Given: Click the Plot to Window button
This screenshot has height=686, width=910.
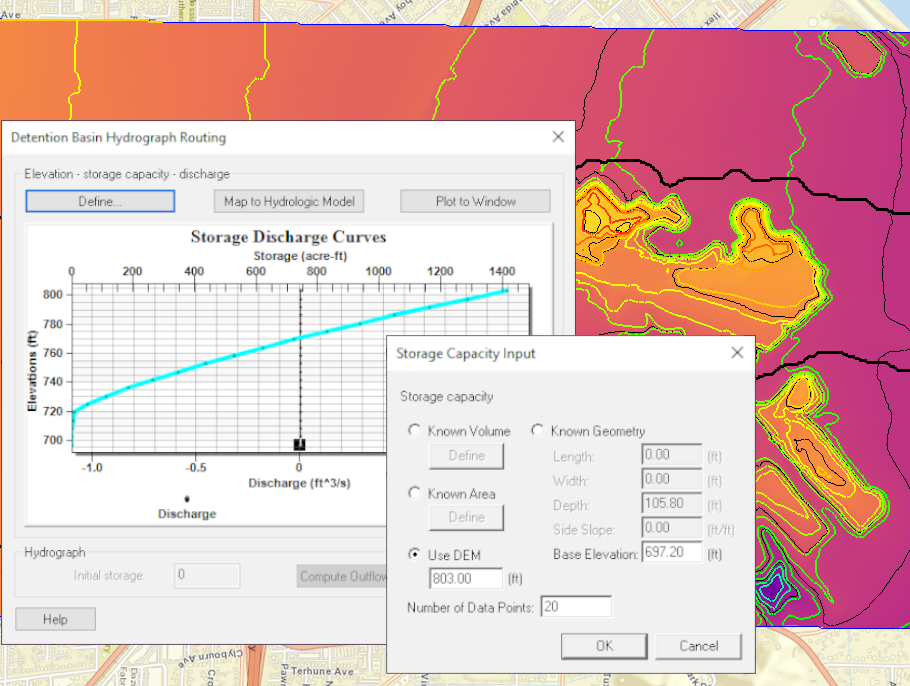Looking at the screenshot, I should pyautogui.click(x=475, y=201).
